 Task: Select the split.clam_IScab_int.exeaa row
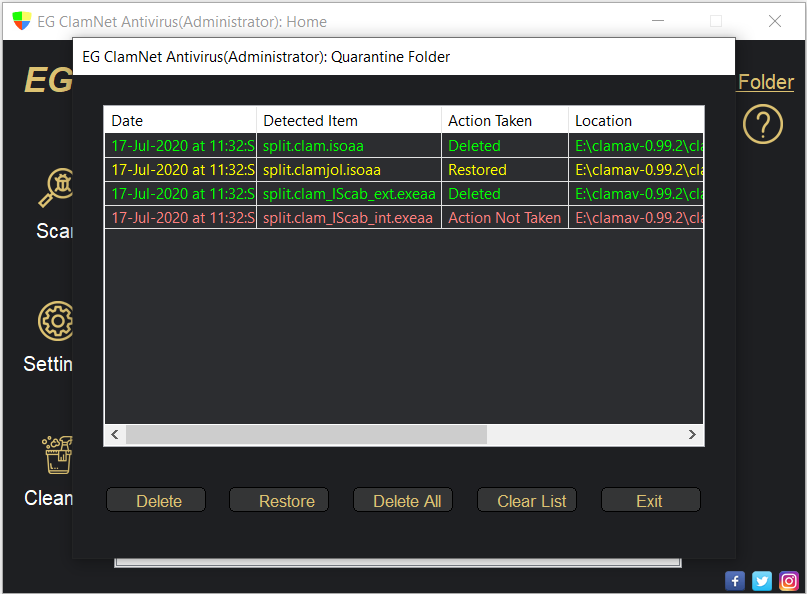coord(404,218)
